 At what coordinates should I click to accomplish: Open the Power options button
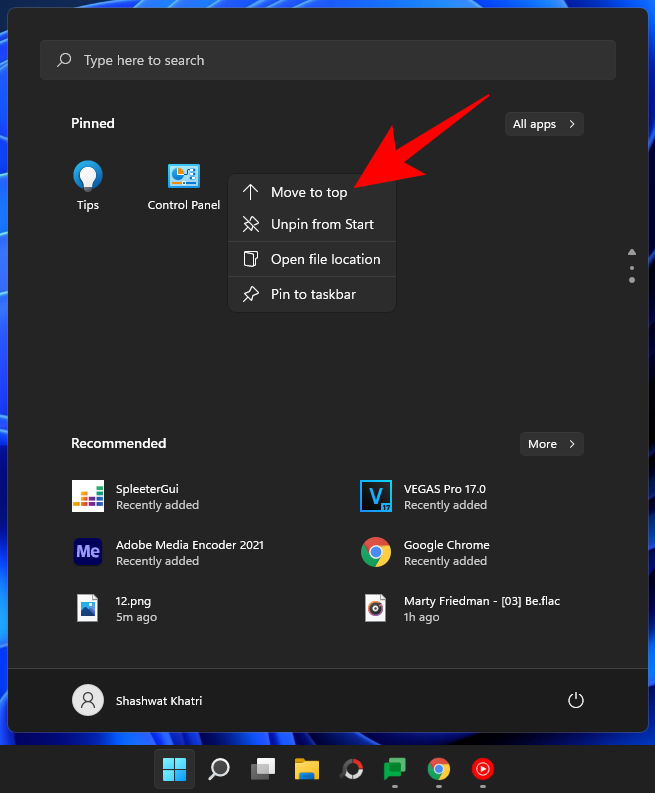coord(576,700)
